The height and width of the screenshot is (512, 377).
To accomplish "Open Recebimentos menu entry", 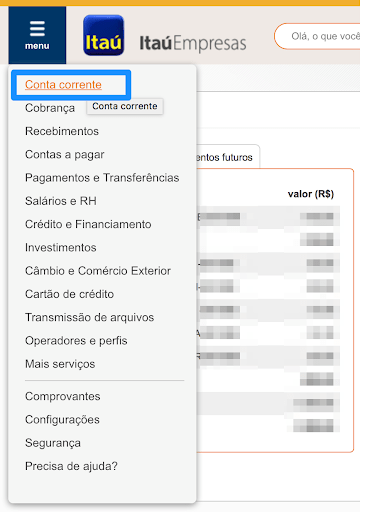I will [x=62, y=131].
